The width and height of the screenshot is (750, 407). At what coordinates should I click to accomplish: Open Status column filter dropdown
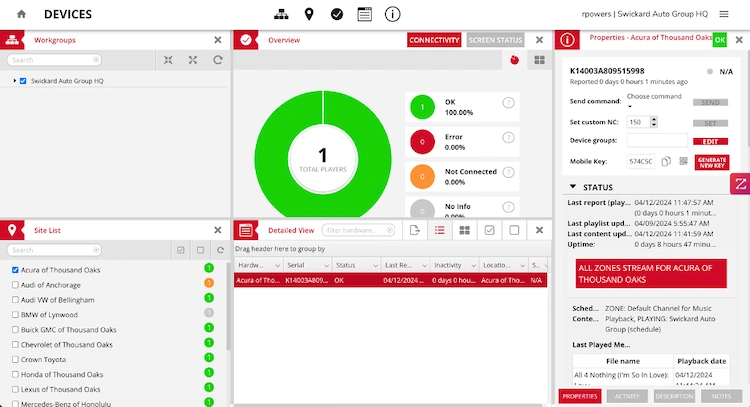pyautogui.click(x=375, y=265)
